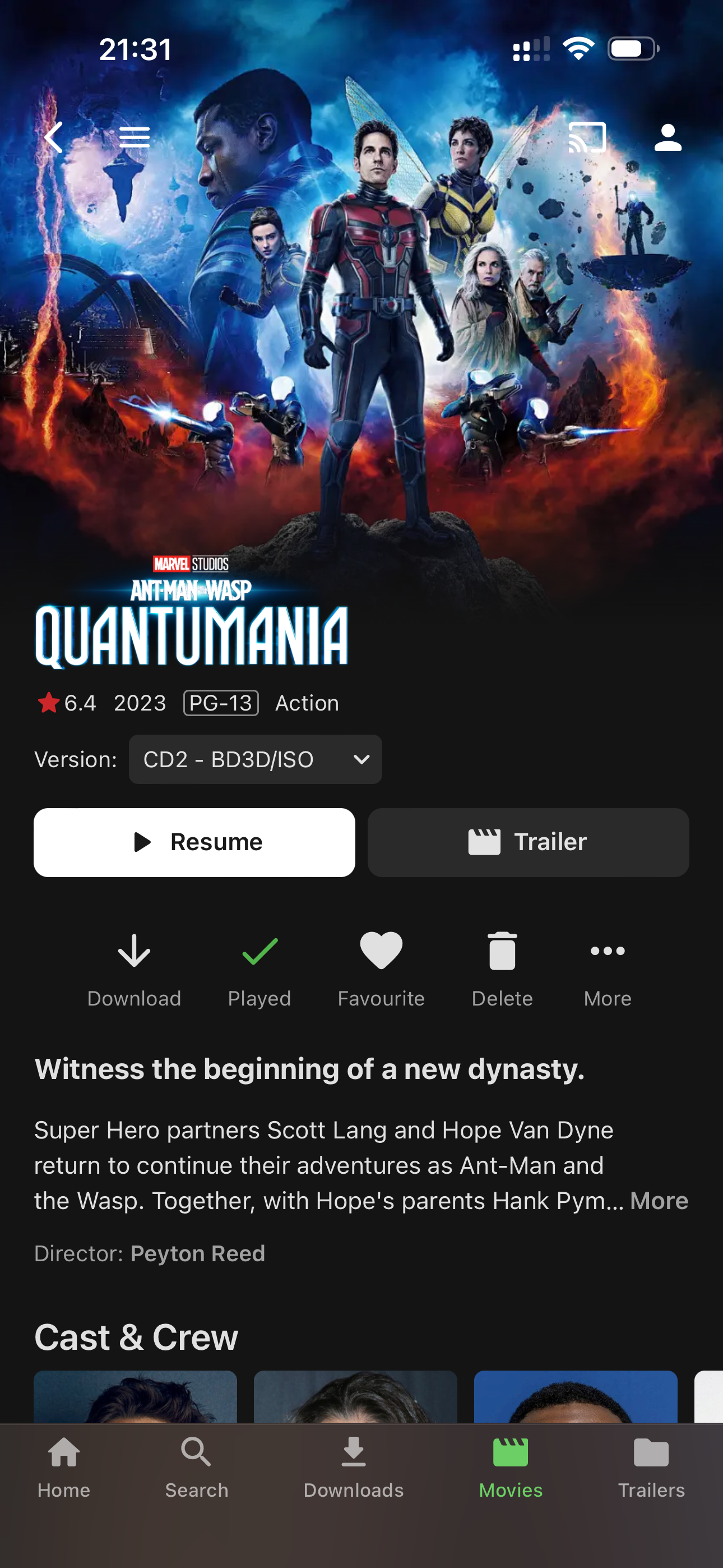Toggle the Favourite heart
Viewport: 723px width, 1568px height.
click(x=381, y=950)
